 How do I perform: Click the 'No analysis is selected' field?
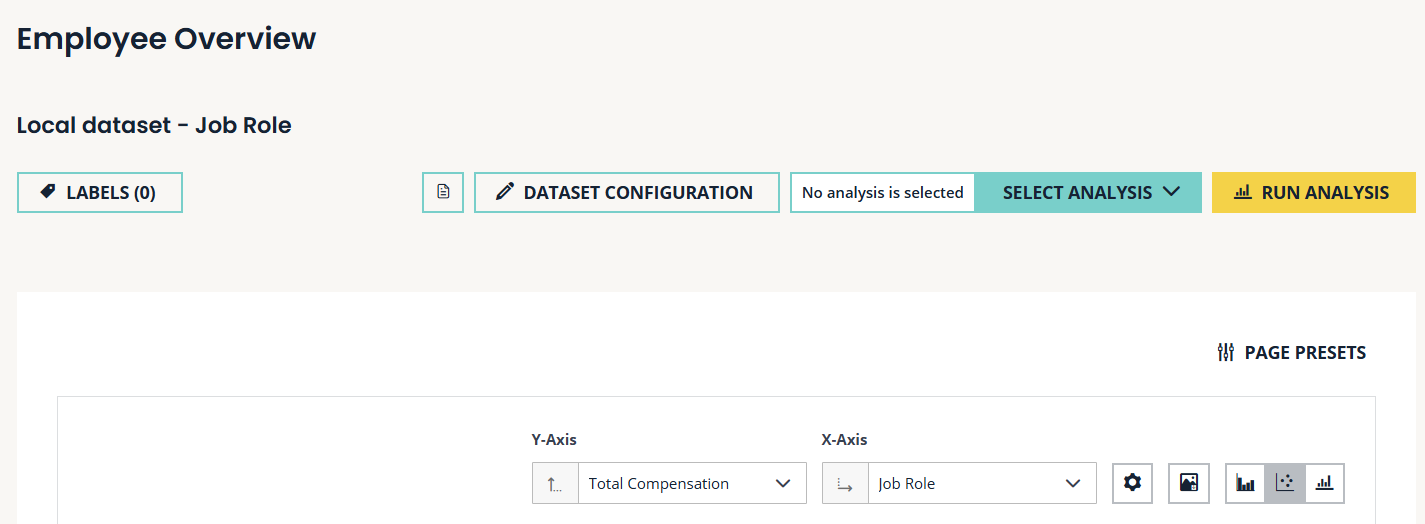click(882, 192)
